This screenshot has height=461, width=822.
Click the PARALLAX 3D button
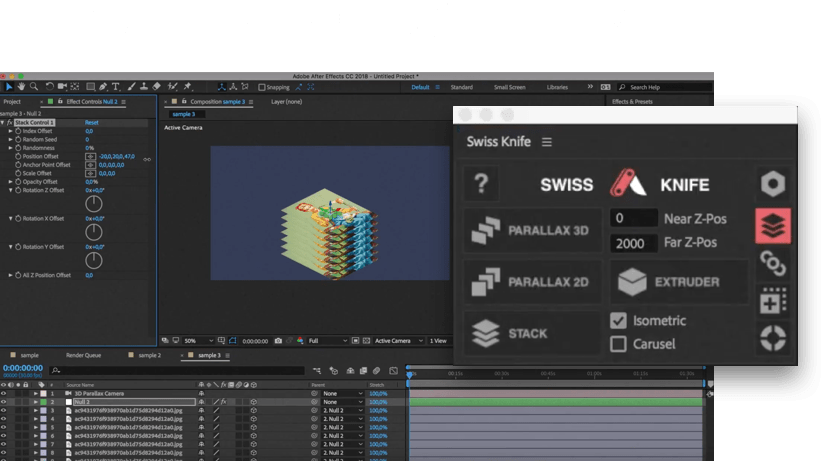(x=532, y=230)
